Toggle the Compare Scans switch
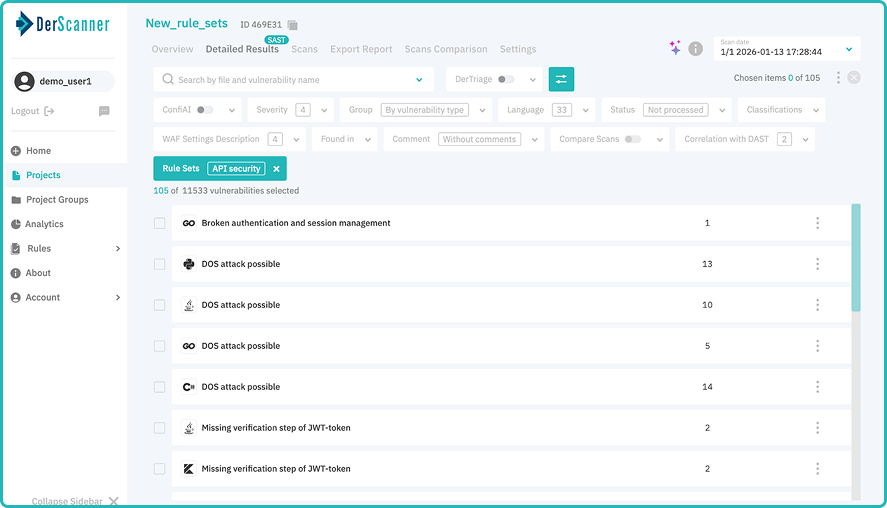The image size is (887, 508). coord(632,139)
